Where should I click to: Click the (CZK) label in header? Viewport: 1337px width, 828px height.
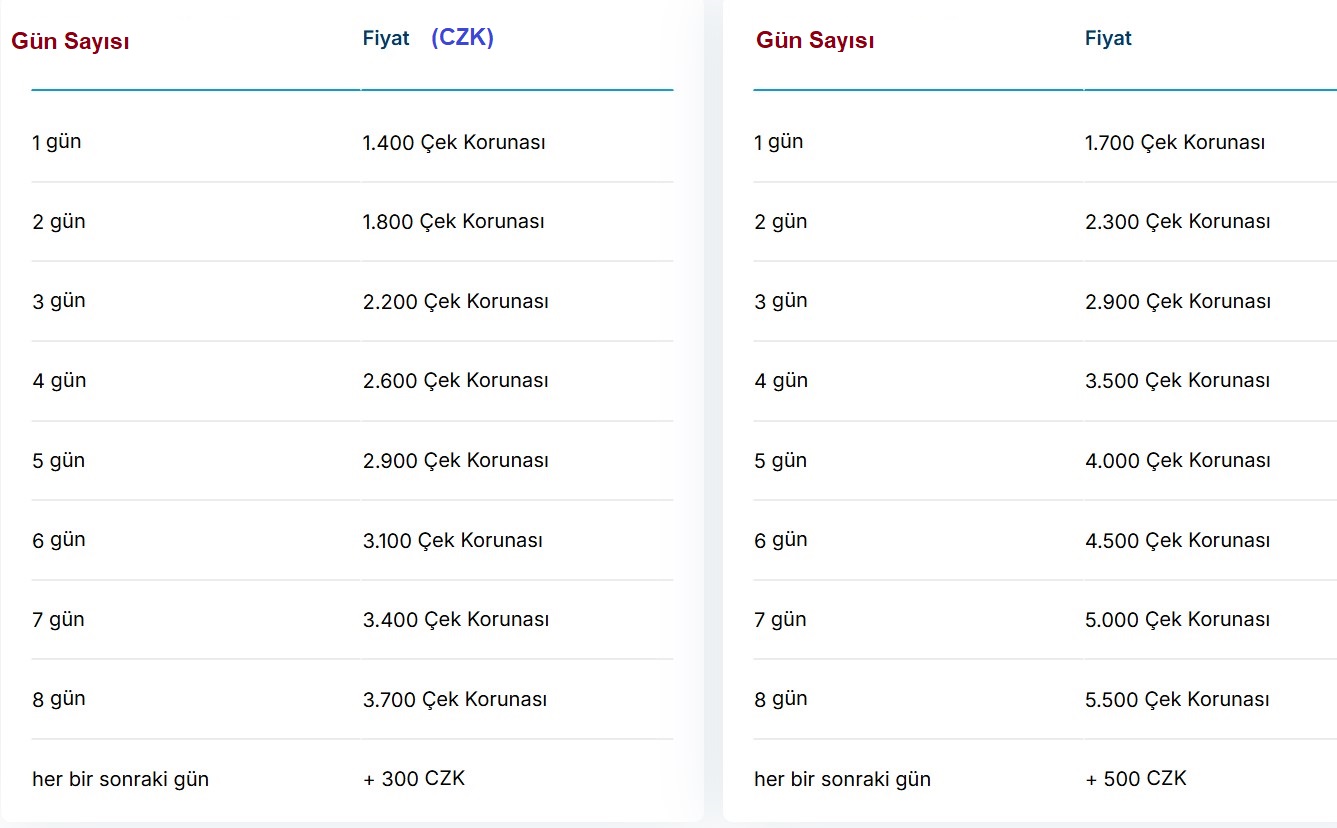(462, 38)
